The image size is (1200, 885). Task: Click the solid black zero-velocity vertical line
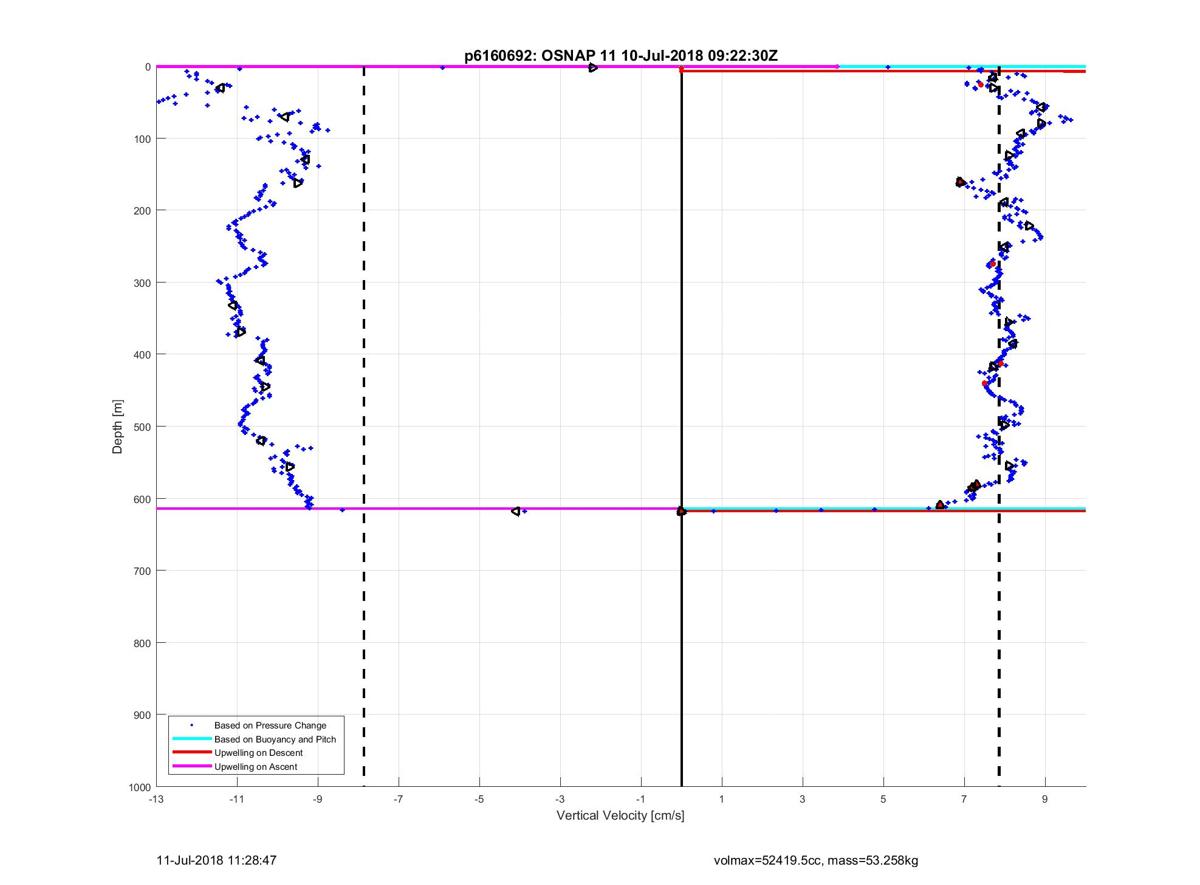682,427
